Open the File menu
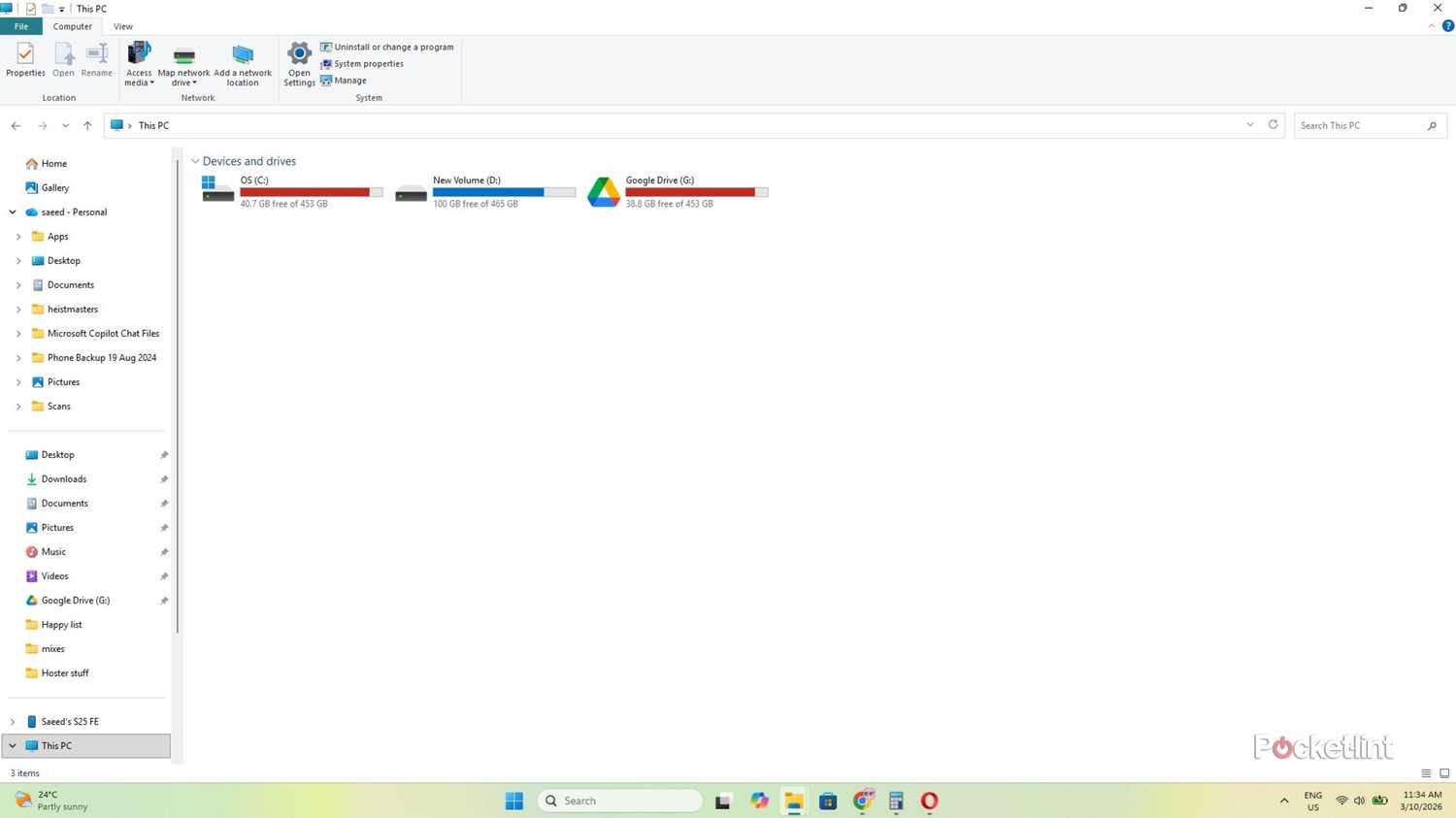Viewport: 1456px width, 818px height. click(x=19, y=26)
